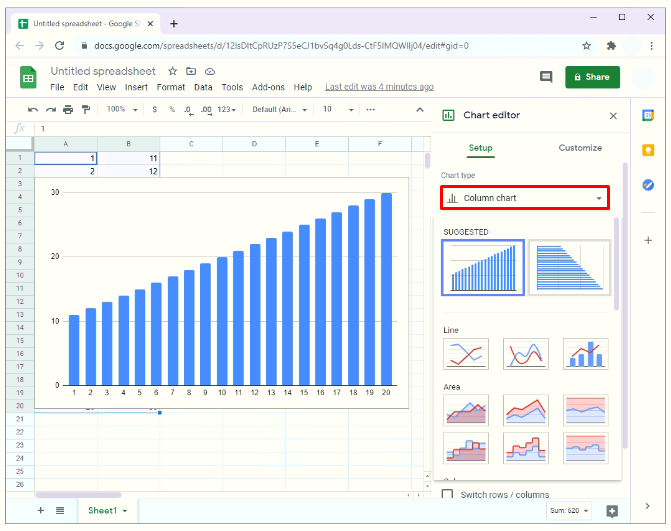
Task: Open browser extensions puzzle icon
Action: coord(611,46)
